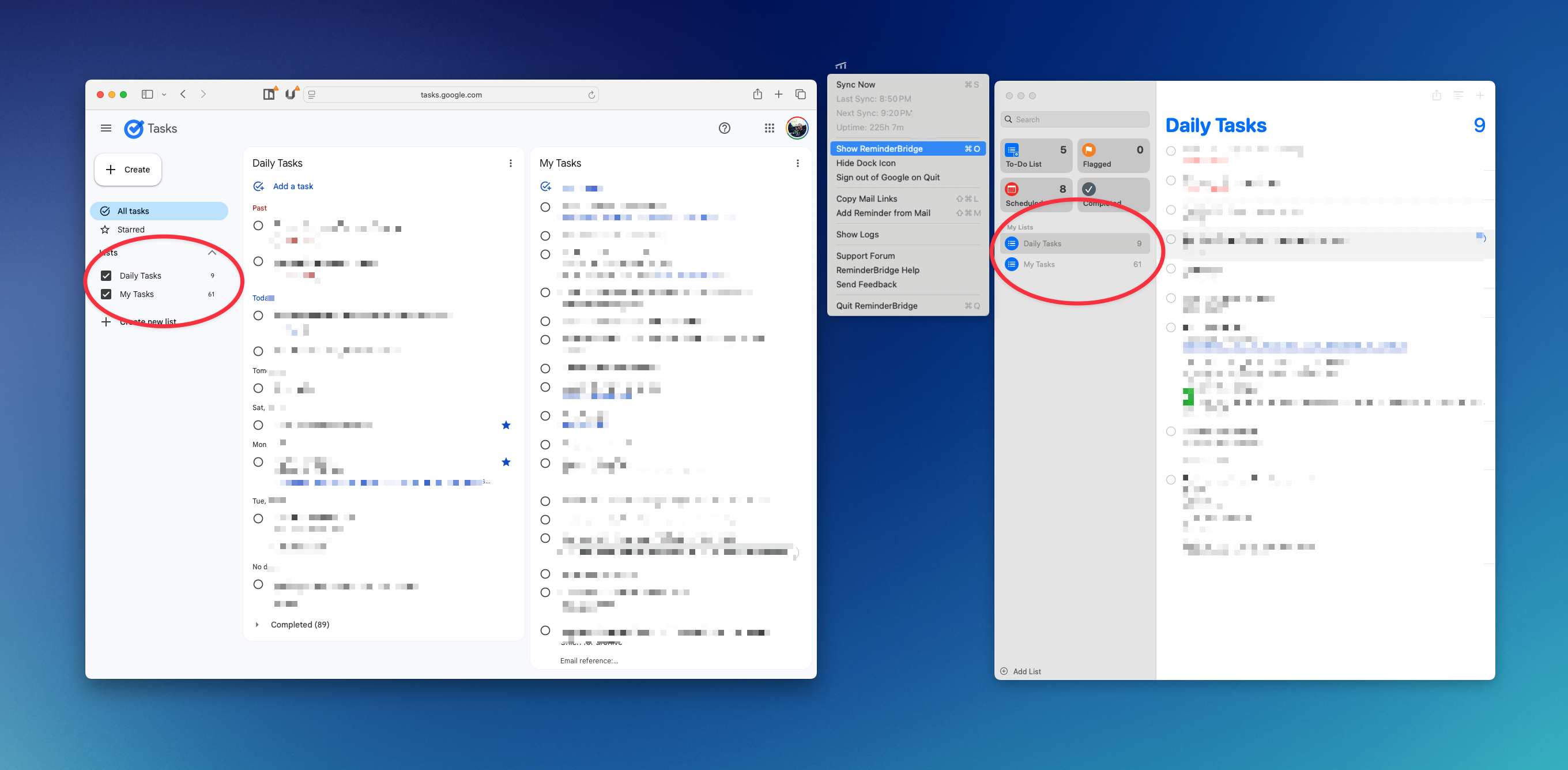Select Show Logs in ReminderBridge menu
This screenshot has width=1568, height=770.
(x=857, y=234)
